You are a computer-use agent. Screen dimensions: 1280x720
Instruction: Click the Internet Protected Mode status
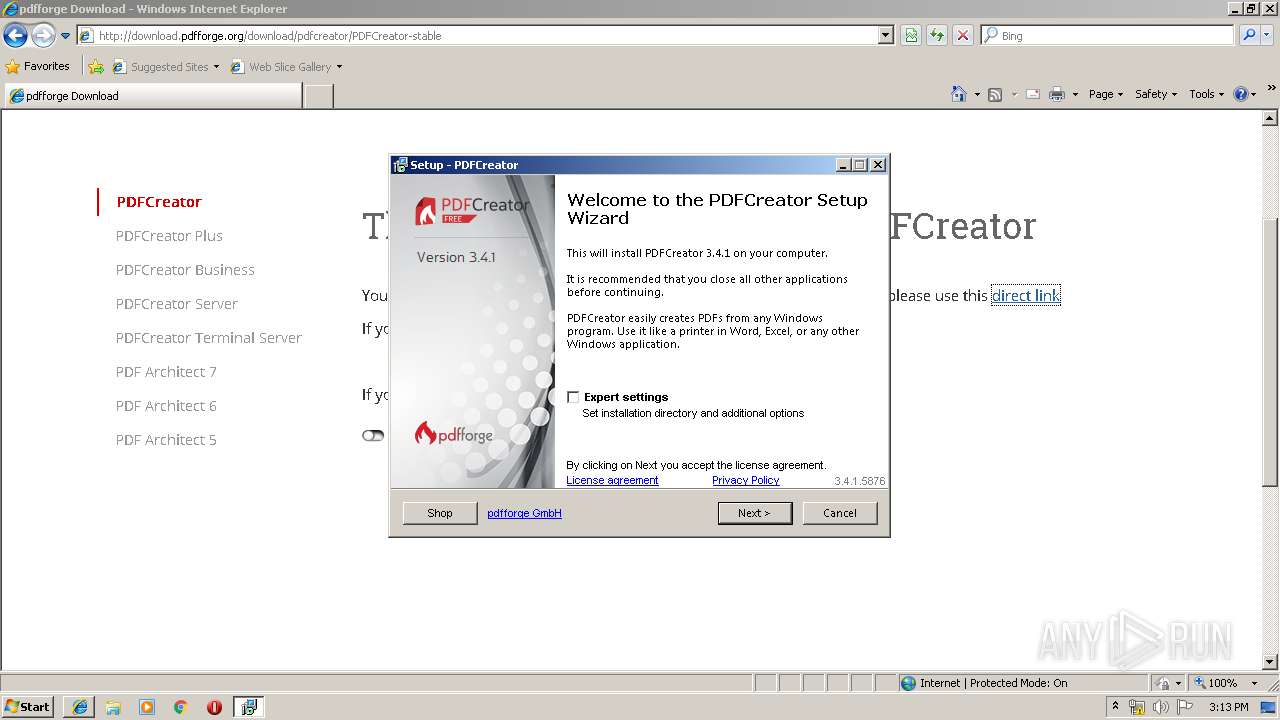click(x=984, y=683)
